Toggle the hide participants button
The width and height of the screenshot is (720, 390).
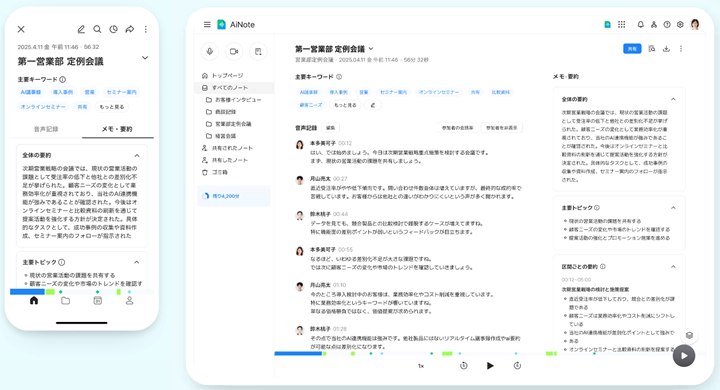501,128
